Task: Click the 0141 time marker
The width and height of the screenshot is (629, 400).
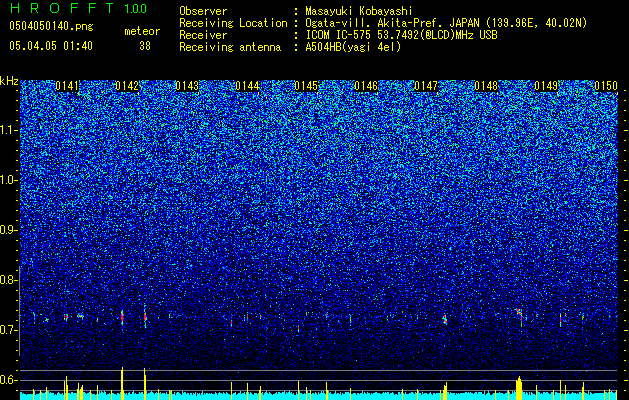Action: (x=67, y=86)
